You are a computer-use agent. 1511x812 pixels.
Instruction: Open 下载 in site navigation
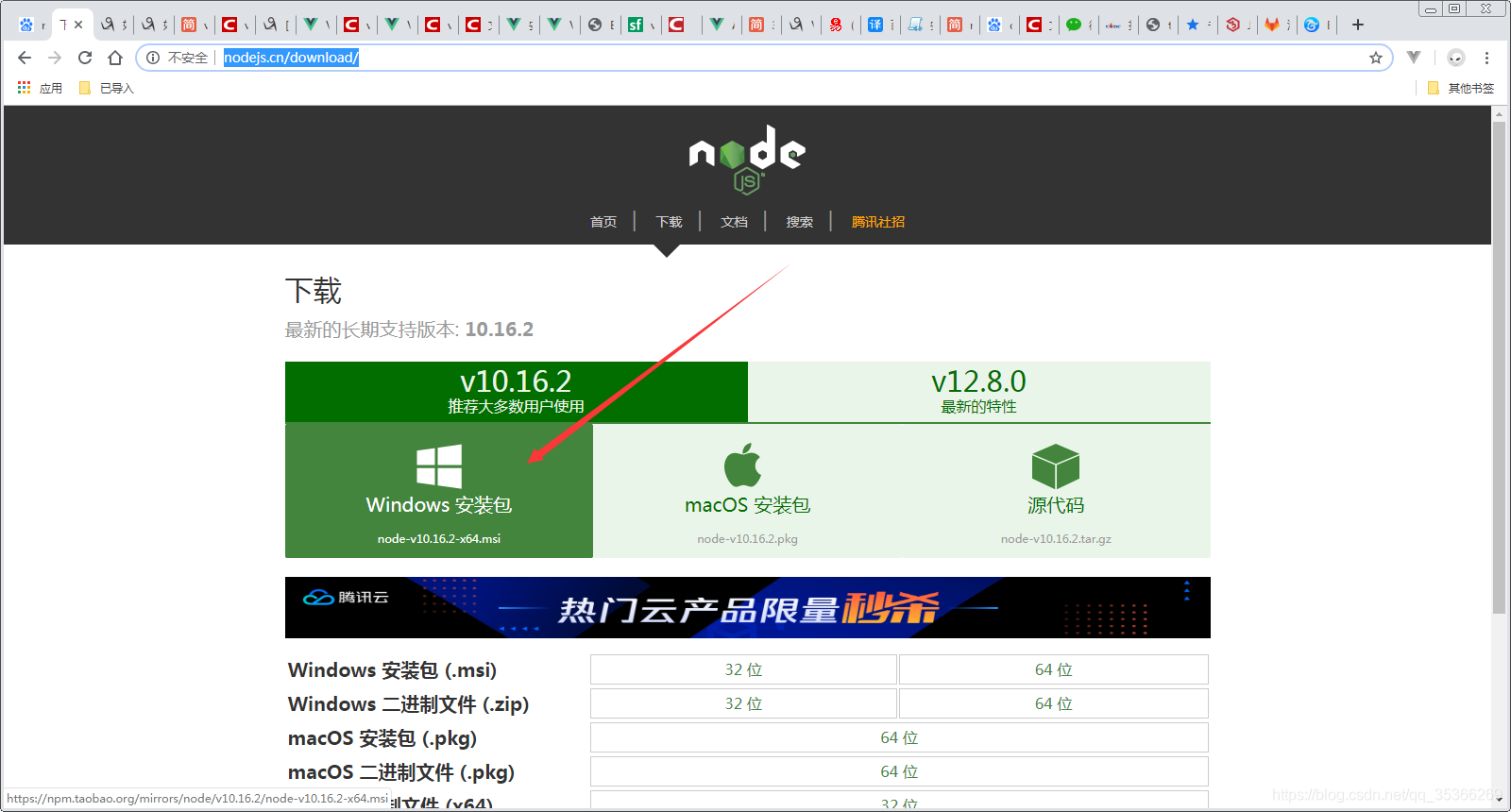point(669,222)
